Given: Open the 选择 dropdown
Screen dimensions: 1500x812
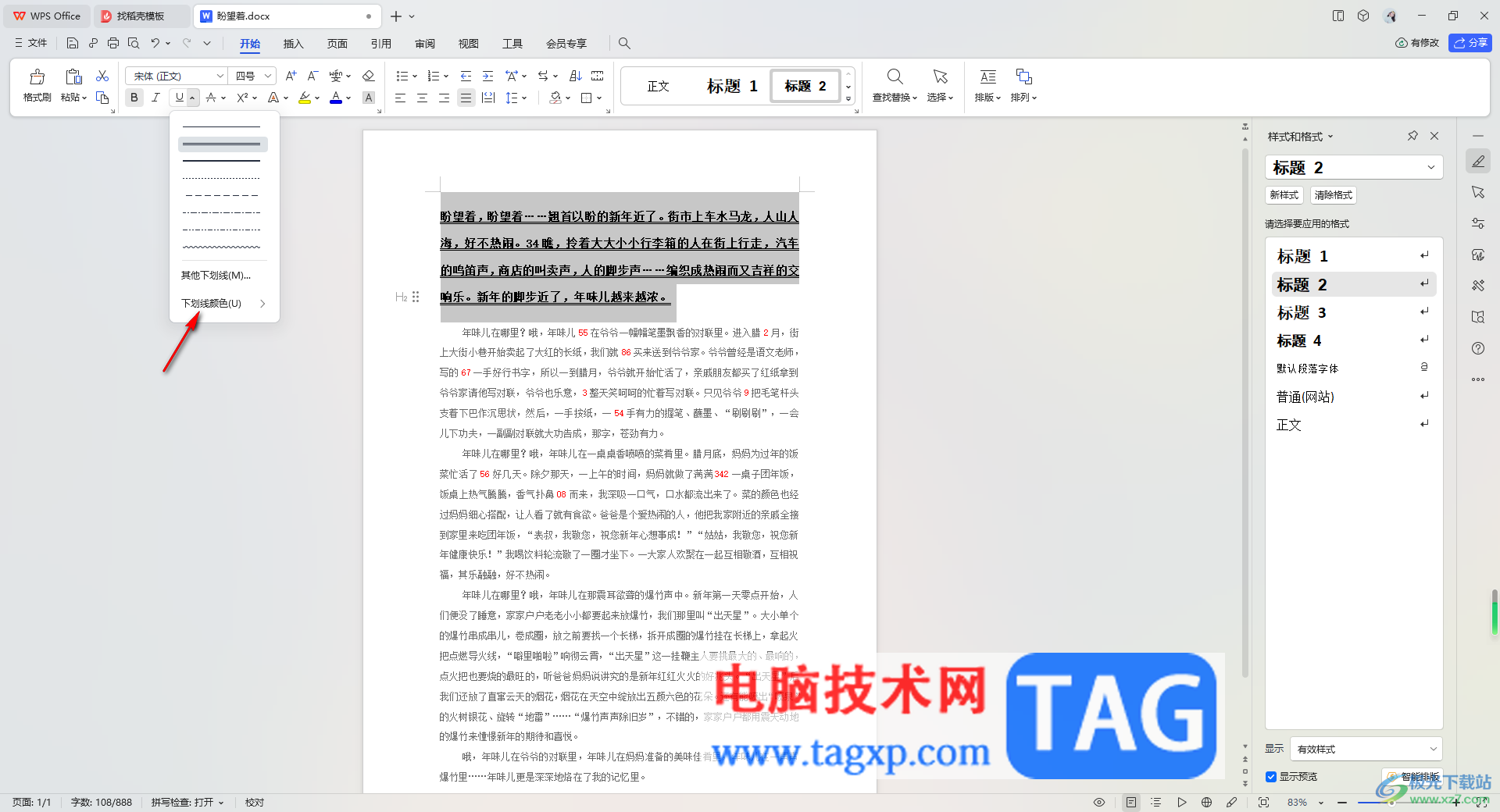Looking at the screenshot, I should coord(941,98).
